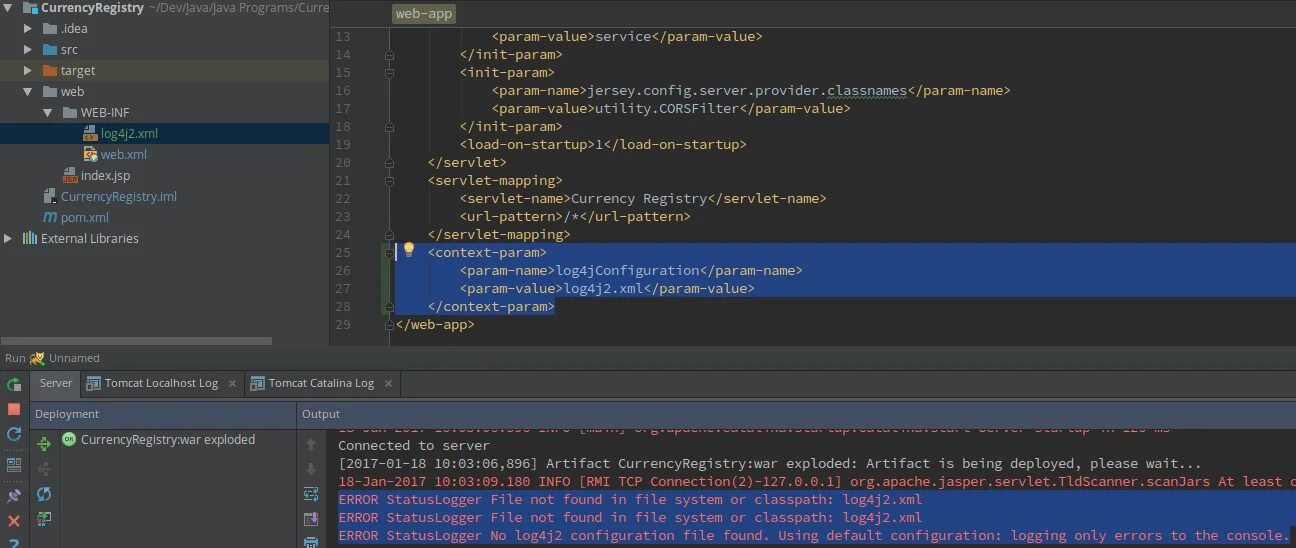This screenshot has height=548, width=1296.
Task: Collapse the WEB-INF folder
Action: pos(48,112)
